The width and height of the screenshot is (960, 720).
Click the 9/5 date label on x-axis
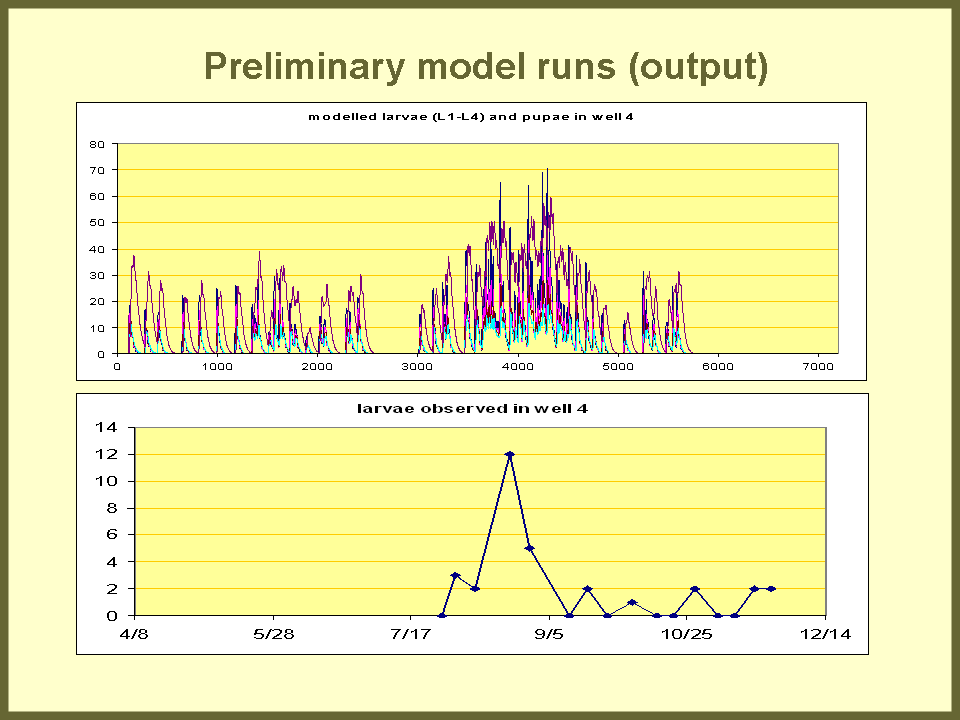(549, 634)
